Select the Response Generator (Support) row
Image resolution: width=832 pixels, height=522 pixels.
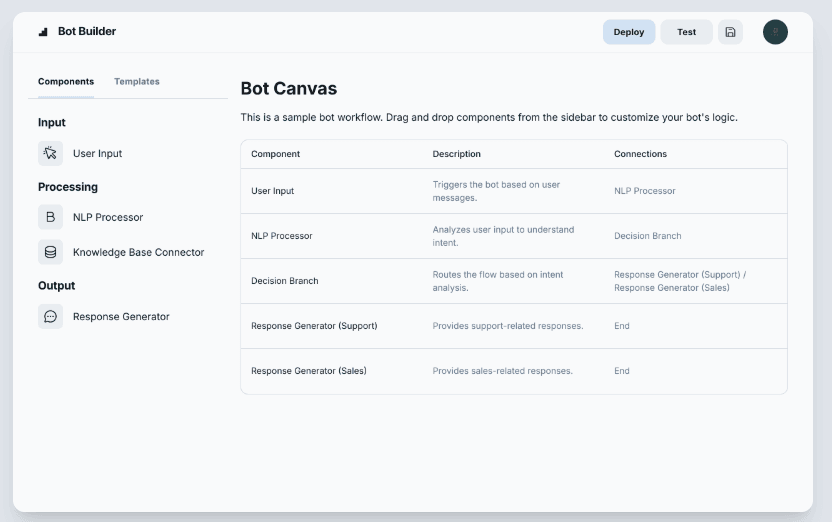coord(513,326)
